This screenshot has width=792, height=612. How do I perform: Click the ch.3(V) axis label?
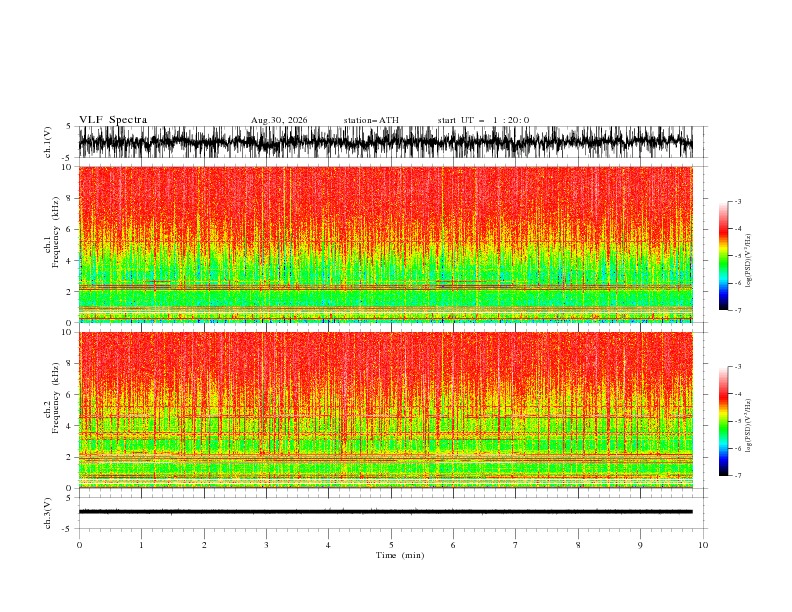(47, 513)
